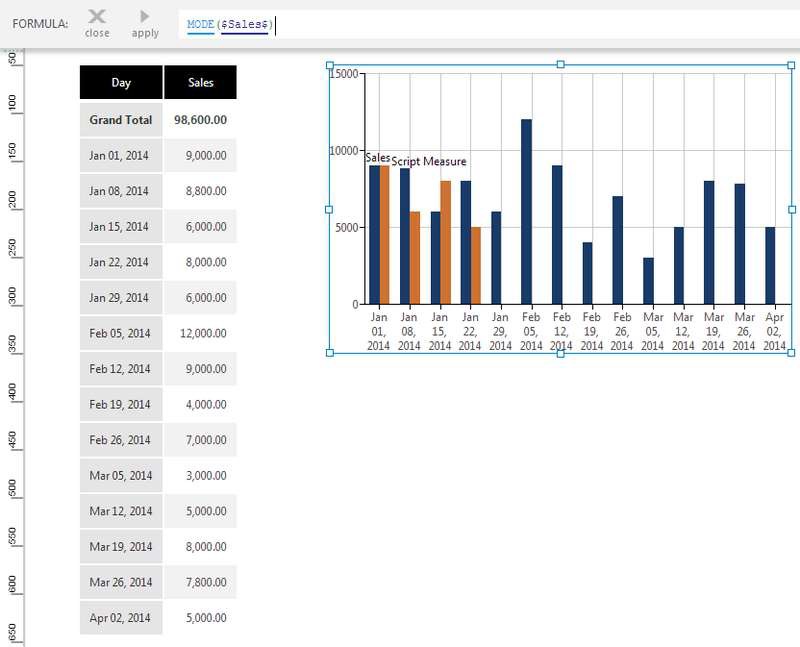Click the chart's bottom-right corner handle
Screen dimensions: 800x647
pos(792,352)
